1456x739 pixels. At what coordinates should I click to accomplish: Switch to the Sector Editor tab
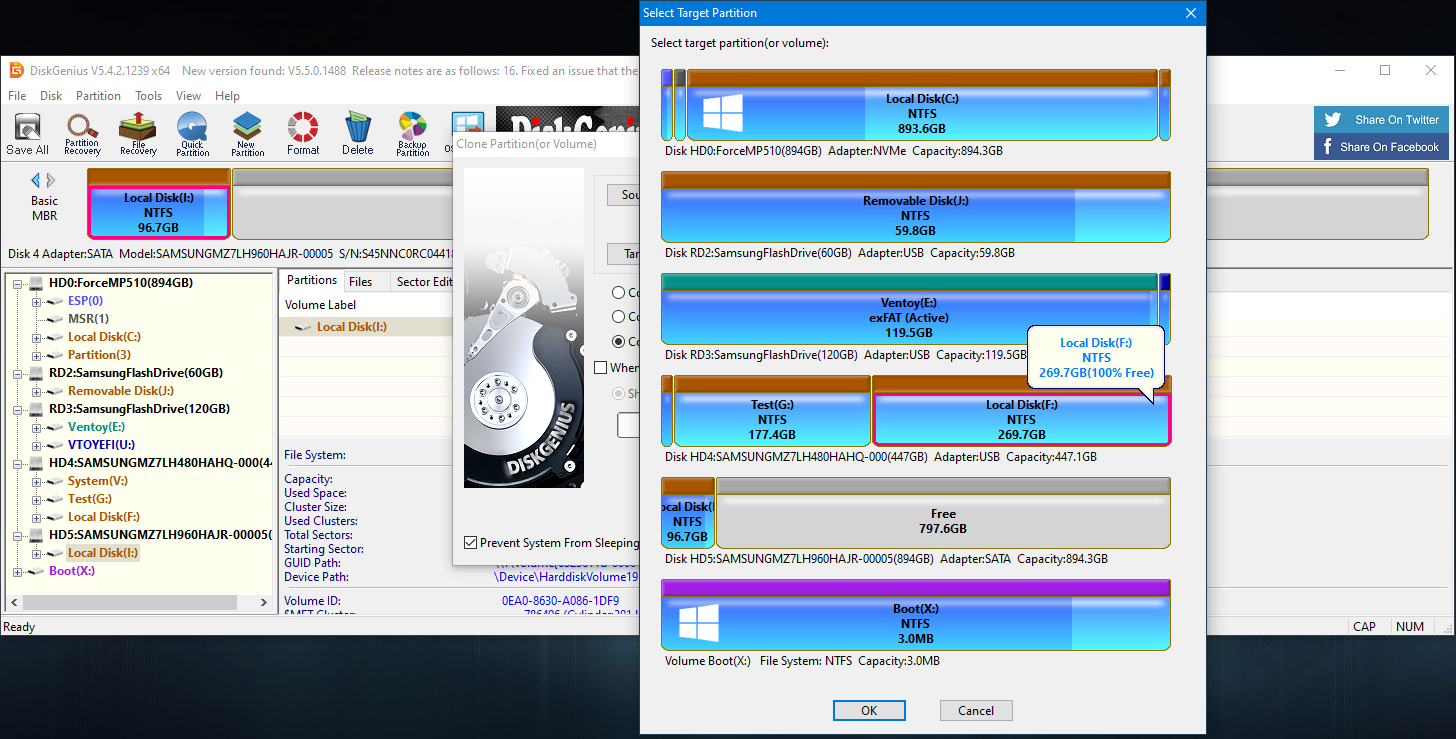click(424, 282)
